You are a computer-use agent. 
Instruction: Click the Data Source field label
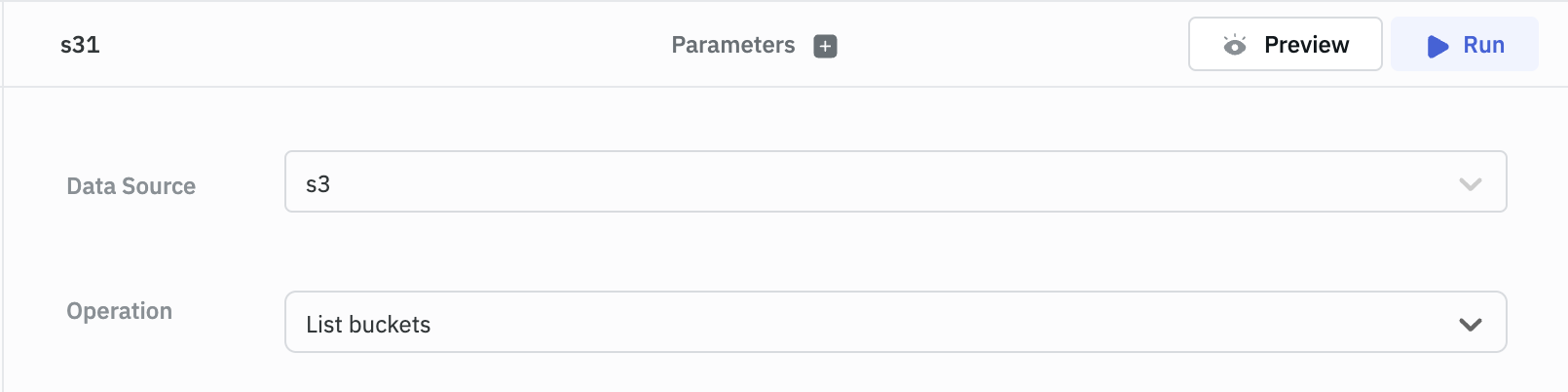coord(131,186)
